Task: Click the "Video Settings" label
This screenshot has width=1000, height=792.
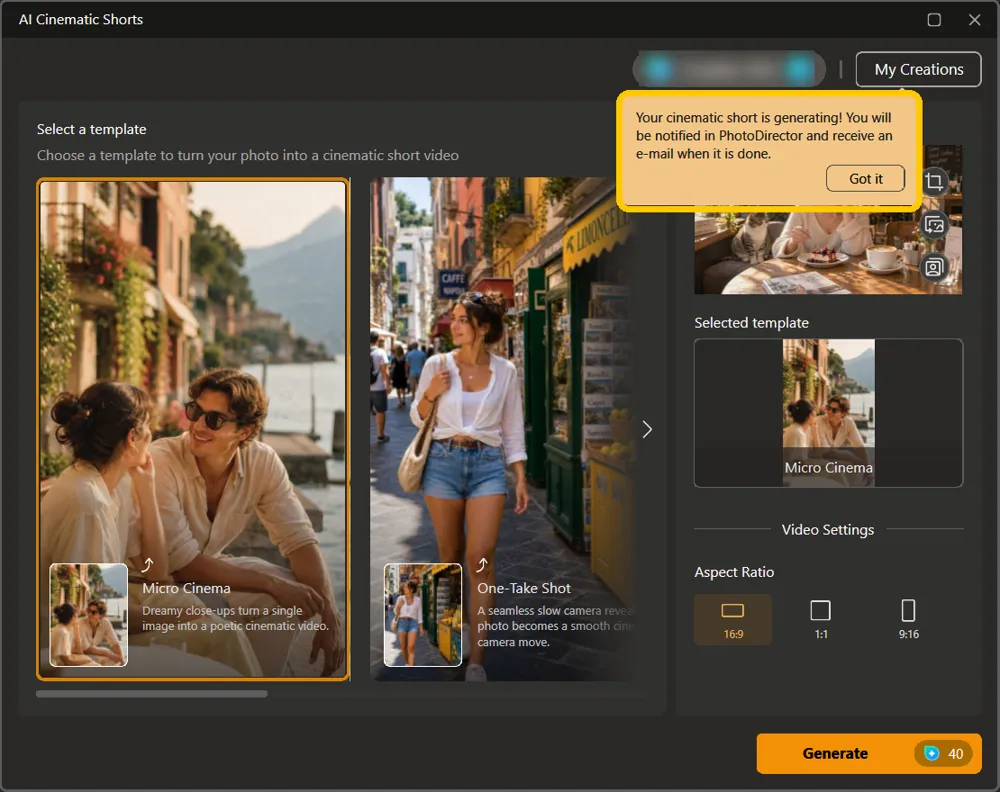Action: 828,530
